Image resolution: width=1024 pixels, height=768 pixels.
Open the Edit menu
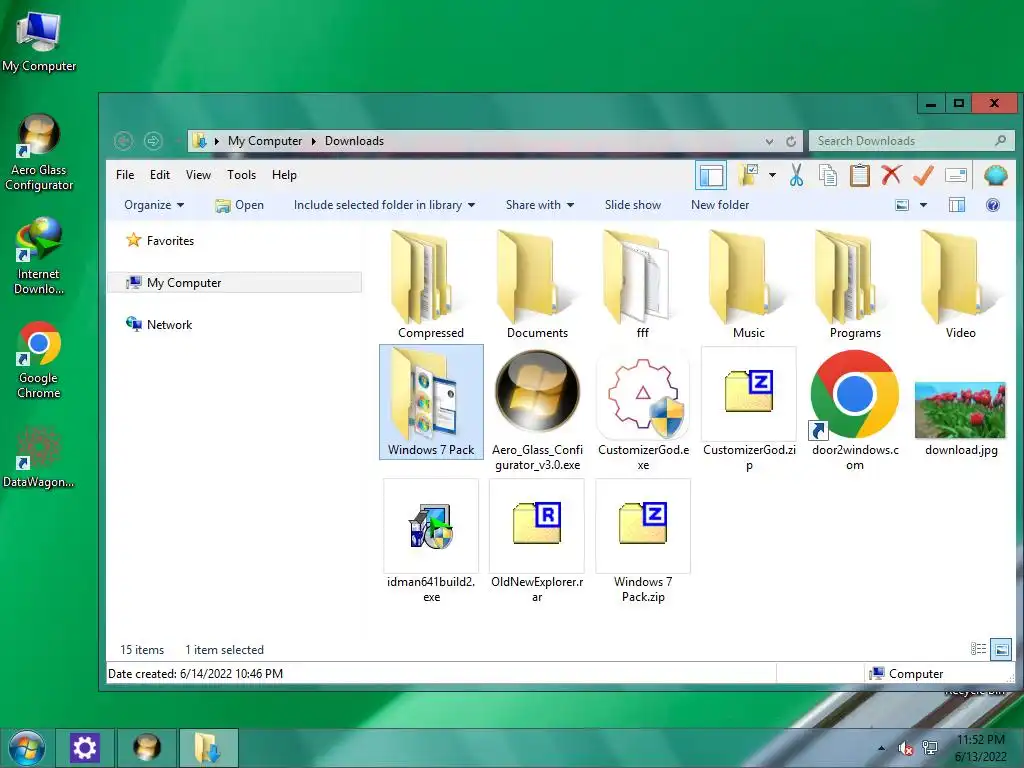click(159, 175)
